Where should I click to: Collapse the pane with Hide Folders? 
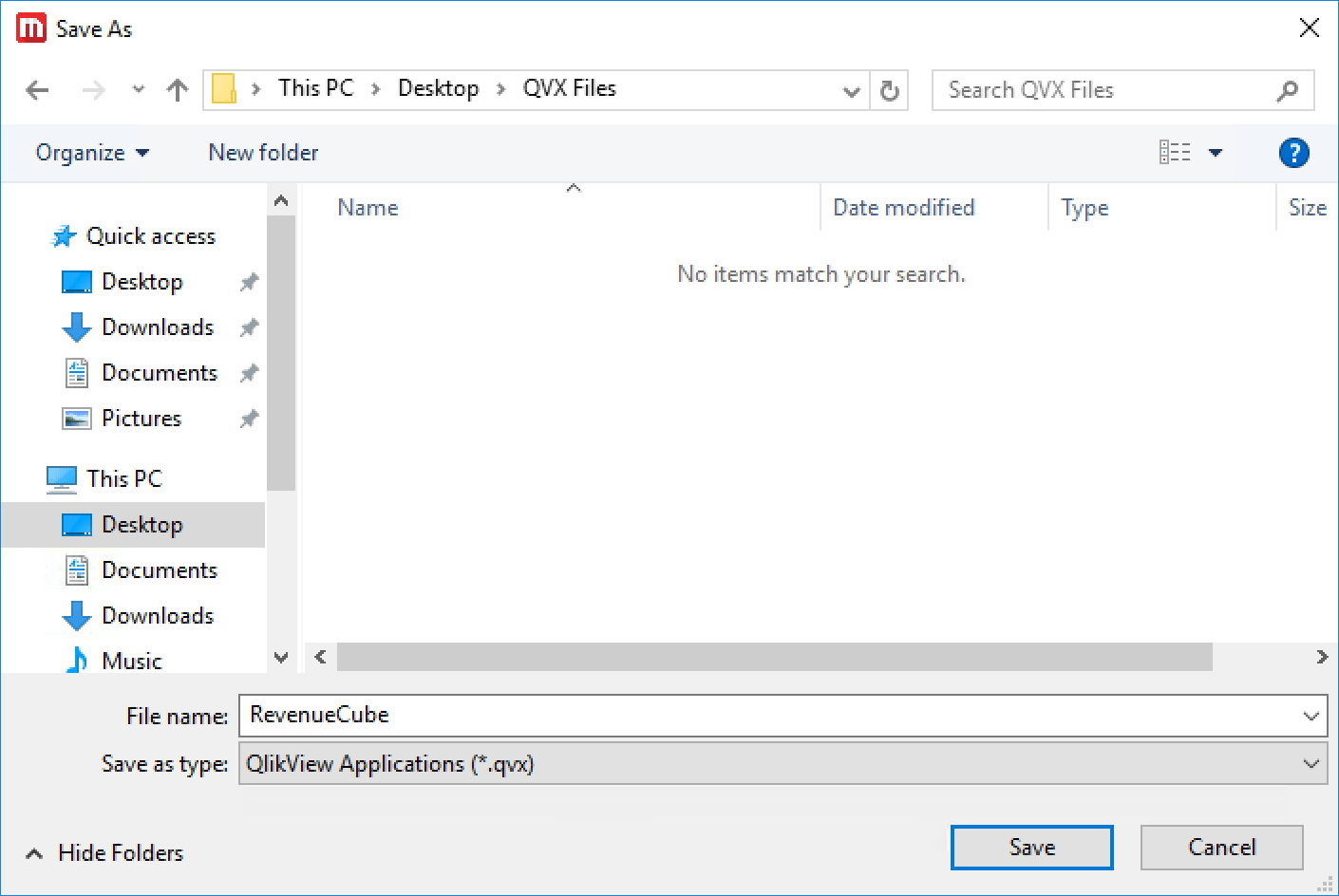pos(104,853)
